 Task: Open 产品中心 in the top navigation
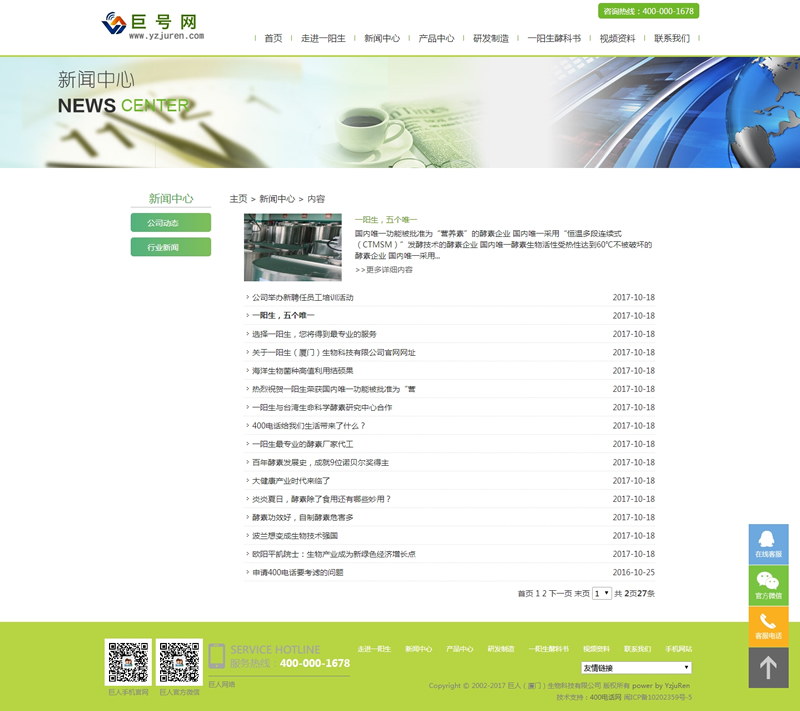click(436, 38)
